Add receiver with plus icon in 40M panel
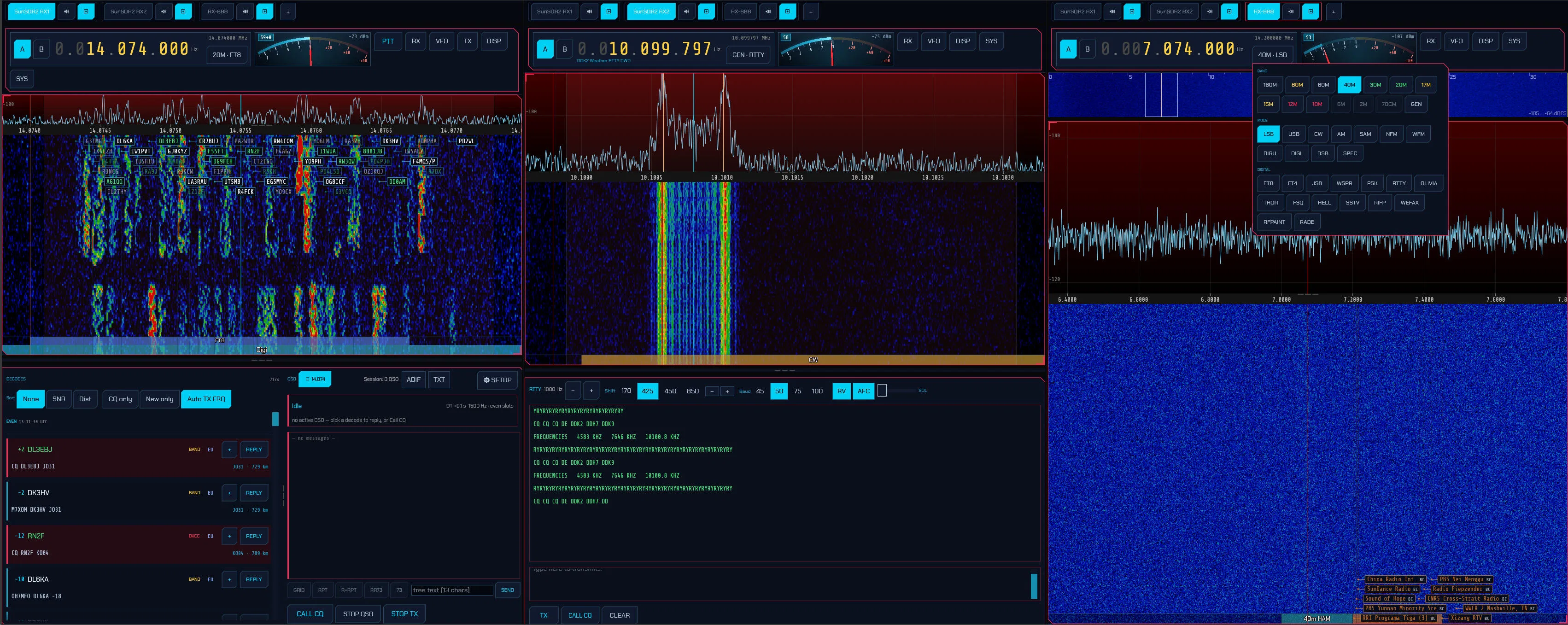The height and width of the screenshot is (625, 1568). 1334,12
